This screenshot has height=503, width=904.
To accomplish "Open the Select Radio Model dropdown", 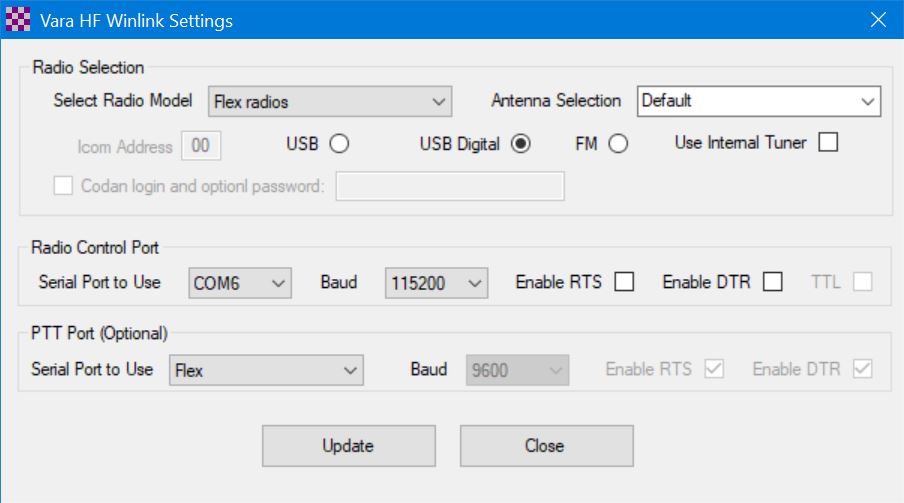I will [330, 102].
